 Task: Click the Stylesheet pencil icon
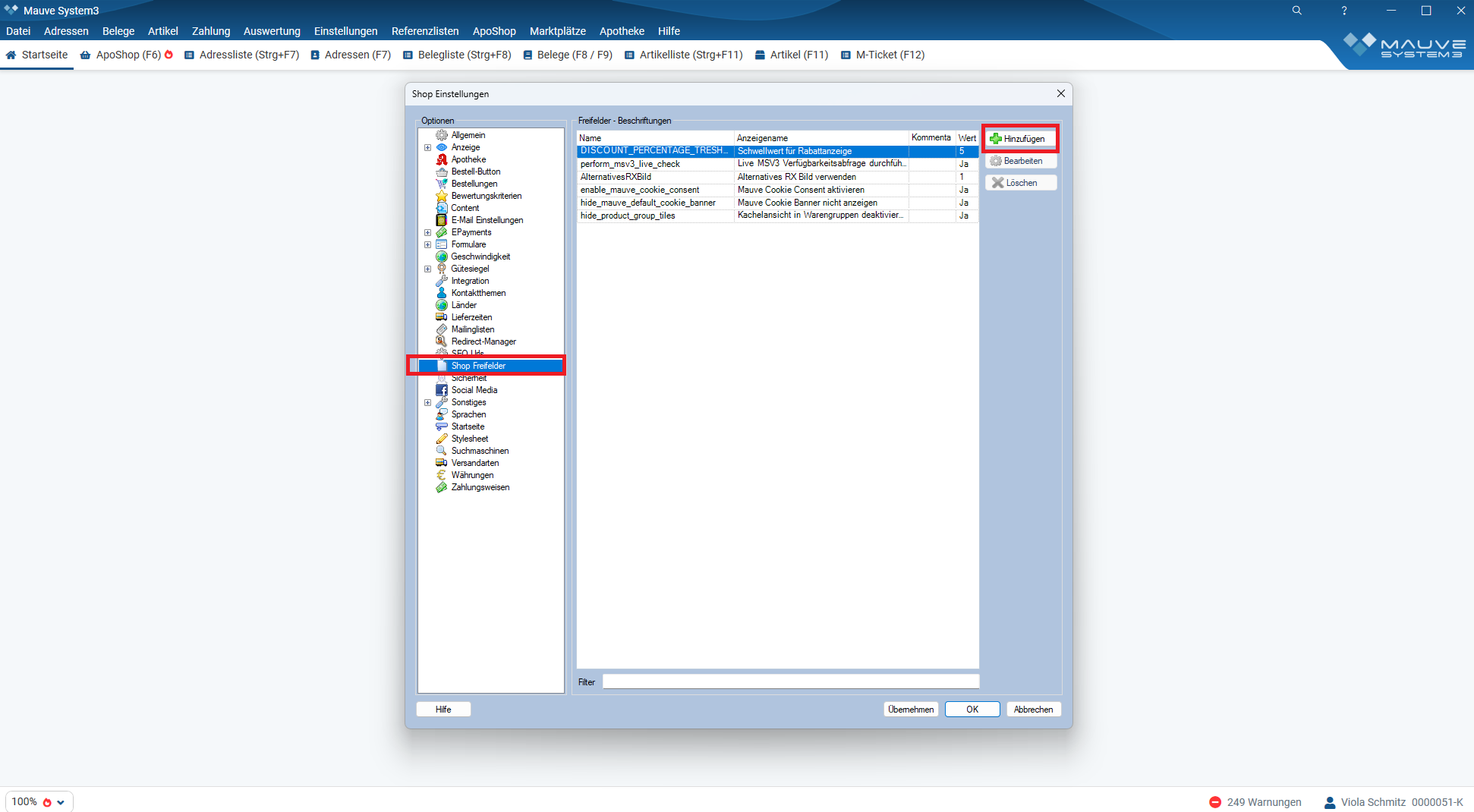click(442, 439)
